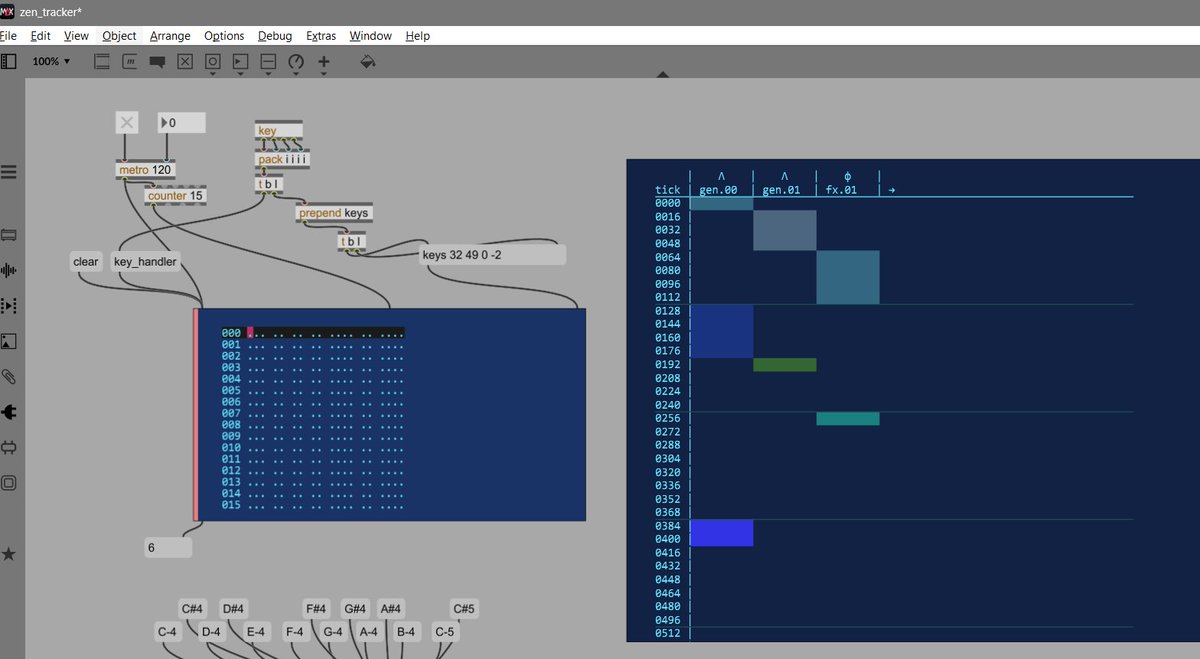
Task: Open the Arrange menu
Action: (x=170, y=36)
